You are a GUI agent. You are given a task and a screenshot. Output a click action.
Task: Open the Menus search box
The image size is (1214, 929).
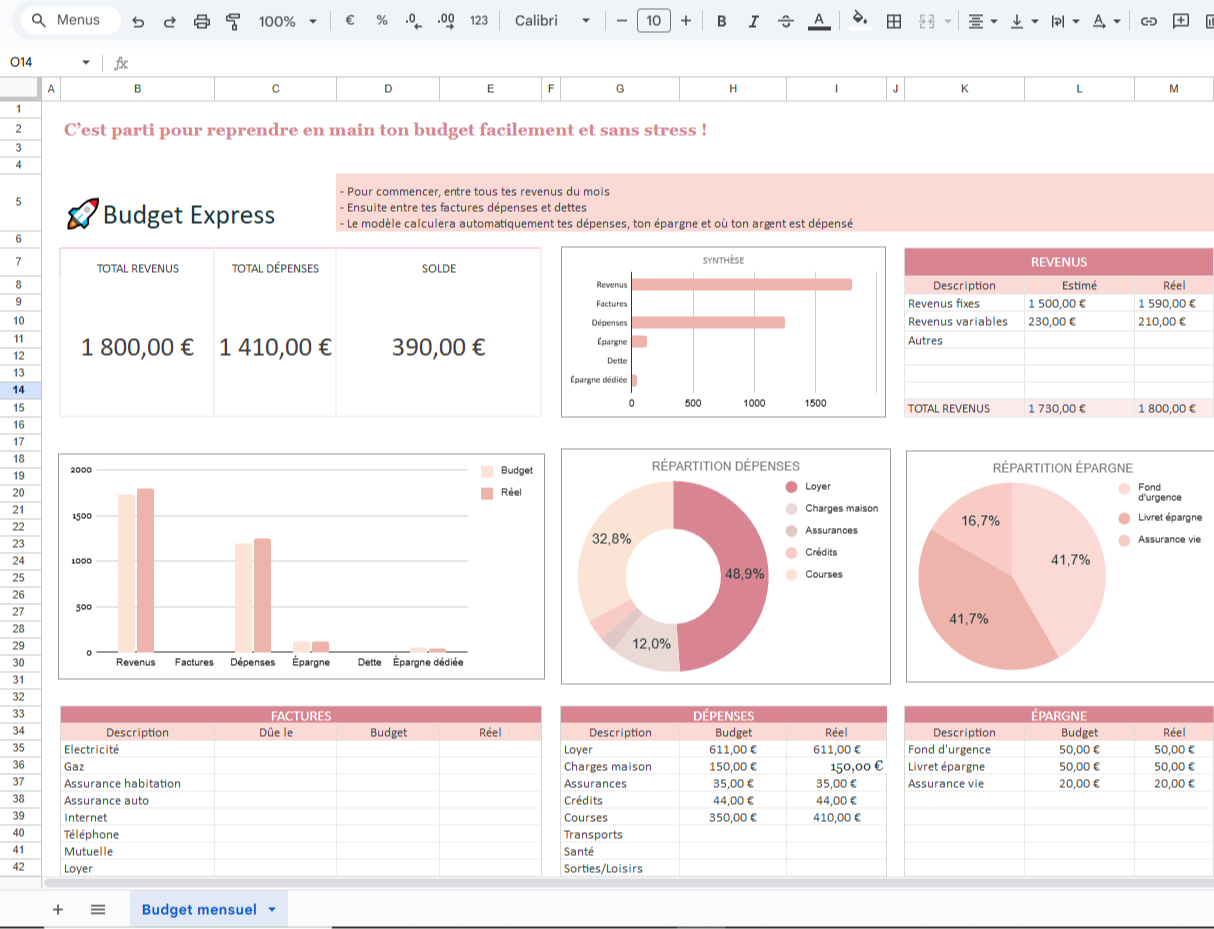[x=67, y=20]
